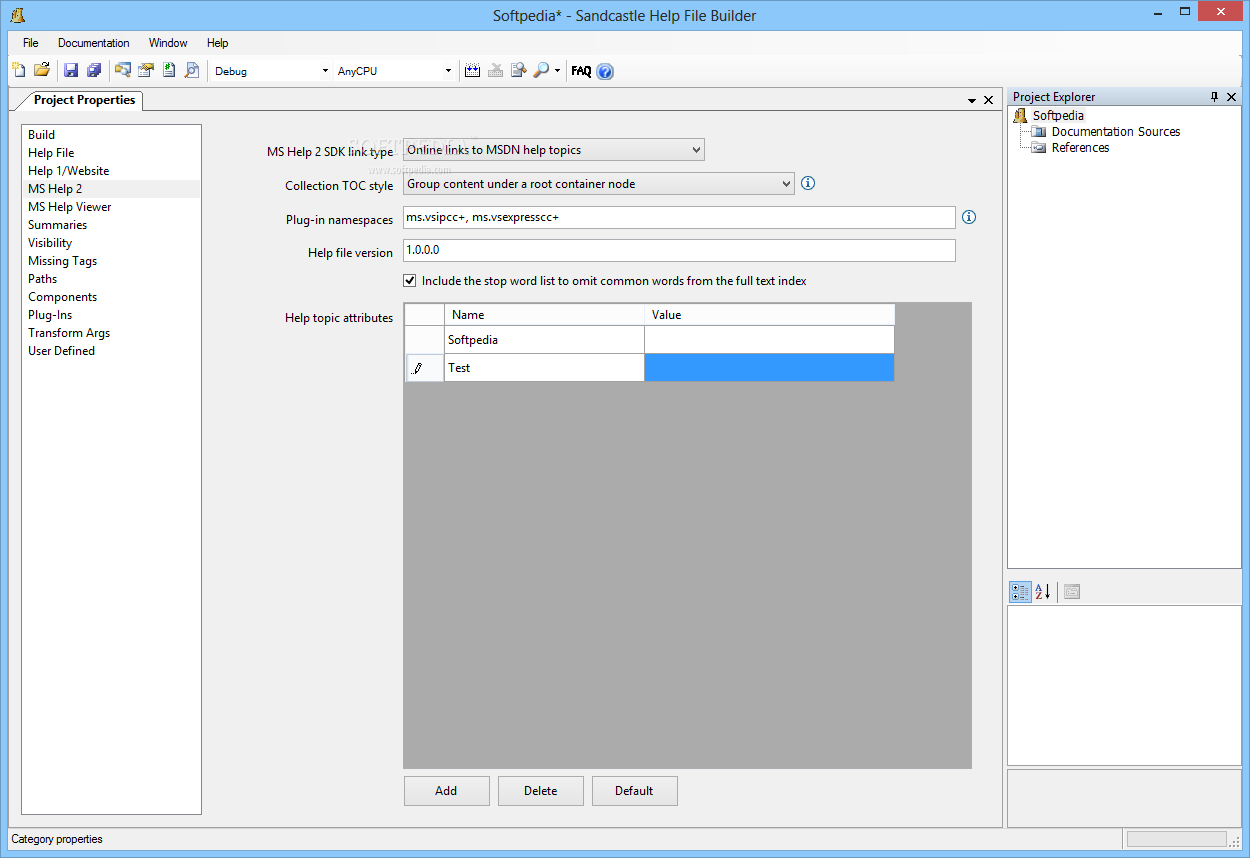Click the Add button
1250x858 pixels.
(x=446, y=791)
